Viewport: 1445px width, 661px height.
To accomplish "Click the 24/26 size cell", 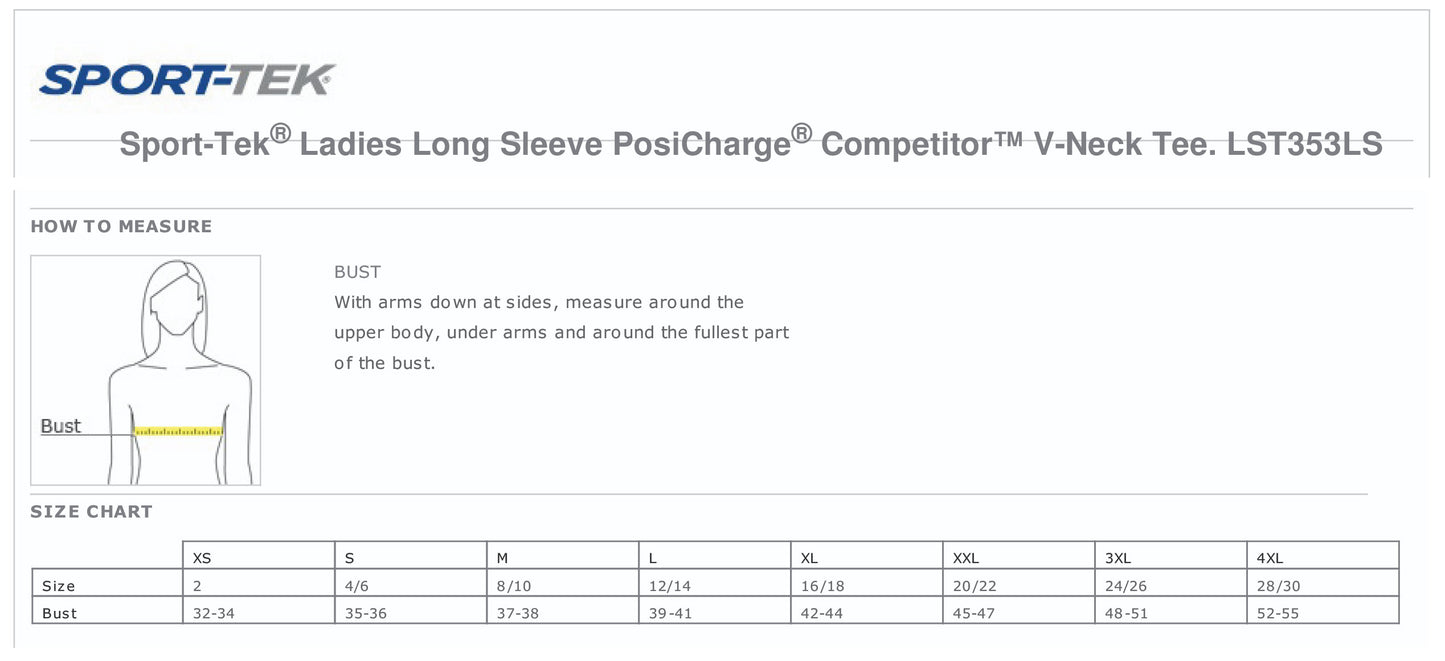I will 1126,586.
